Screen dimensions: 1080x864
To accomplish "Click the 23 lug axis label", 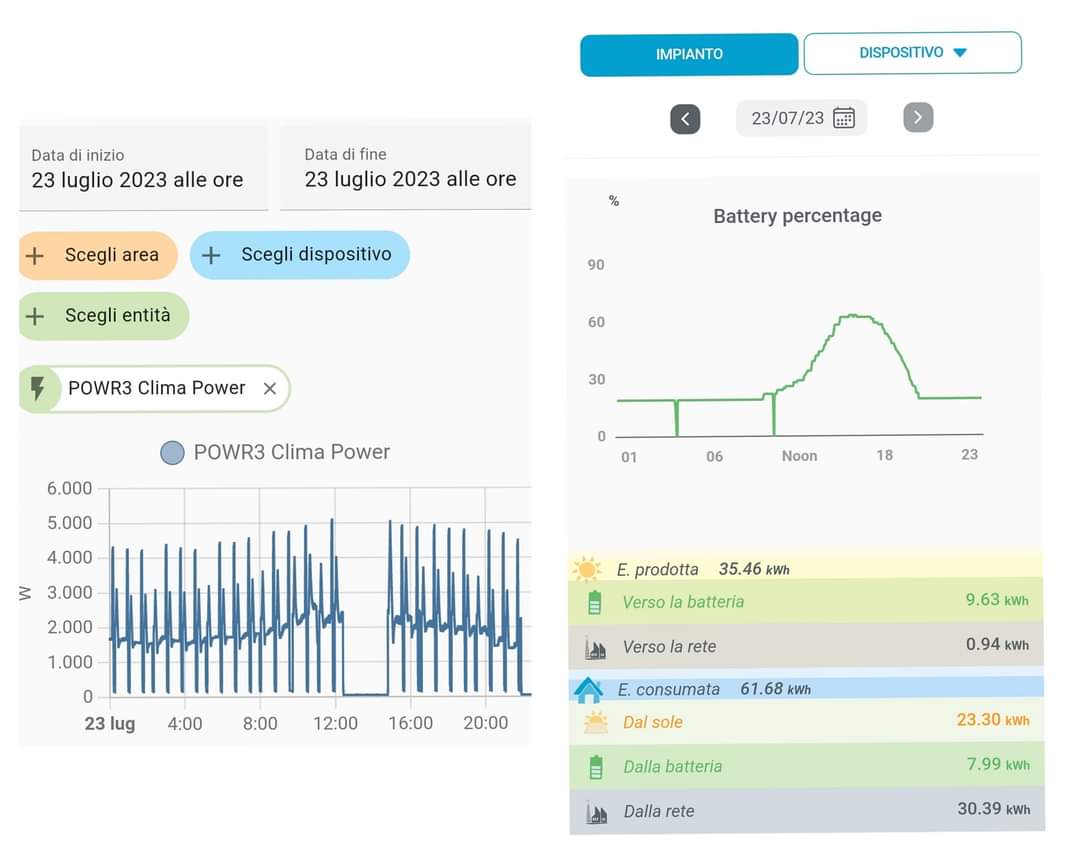I will [110, 724].
